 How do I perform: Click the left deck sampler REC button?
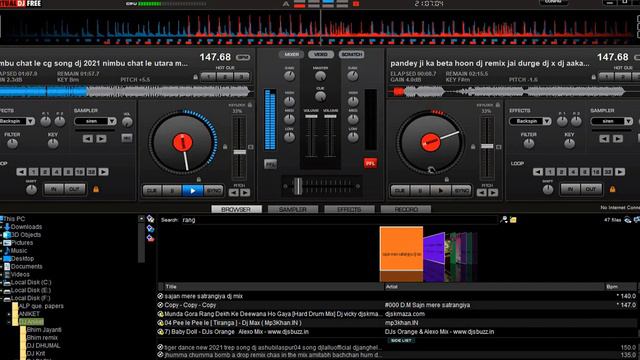click(x=127, y=138)
